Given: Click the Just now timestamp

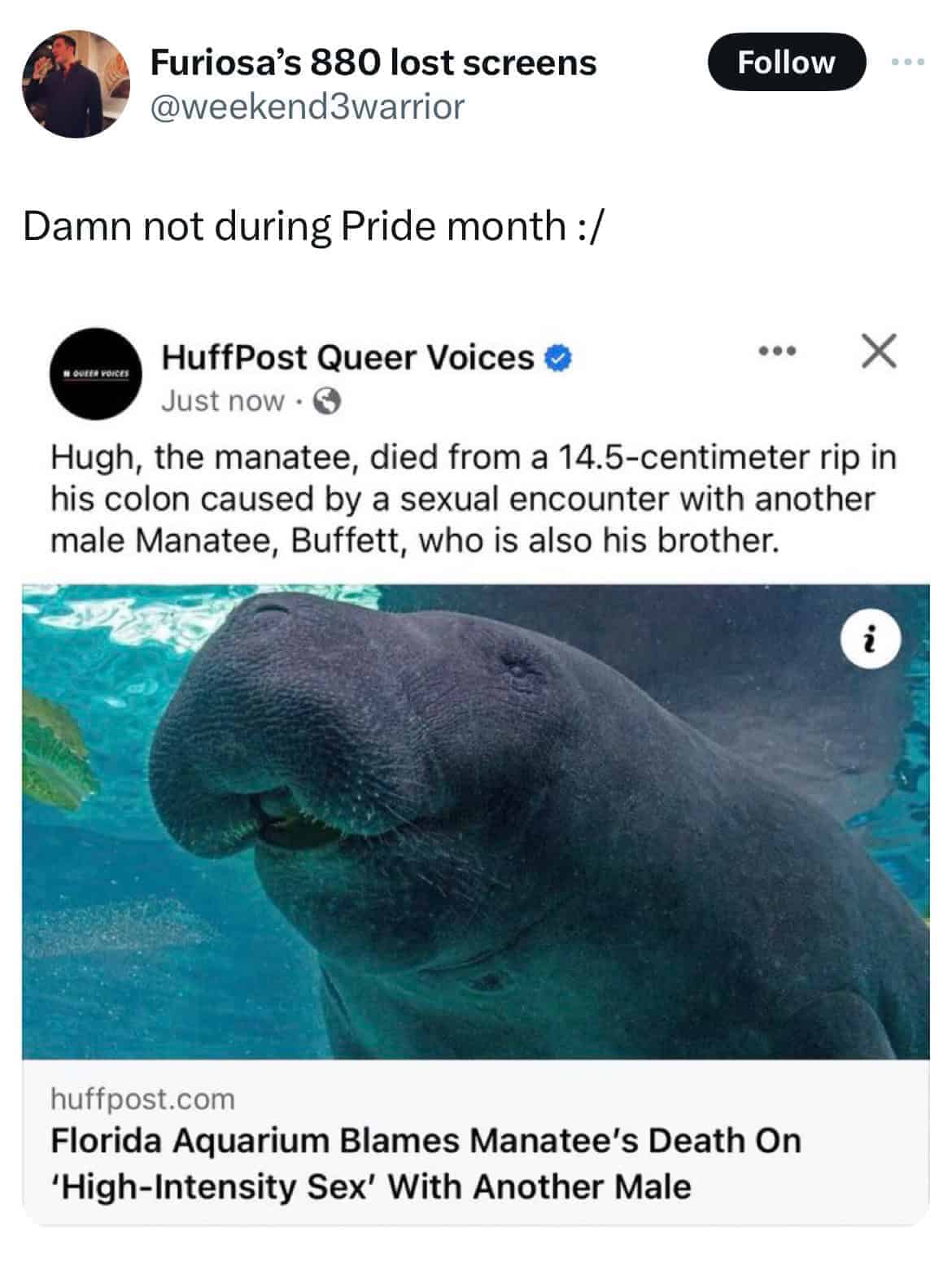Looking at the screenshot, I should click(x=222, y=401).
